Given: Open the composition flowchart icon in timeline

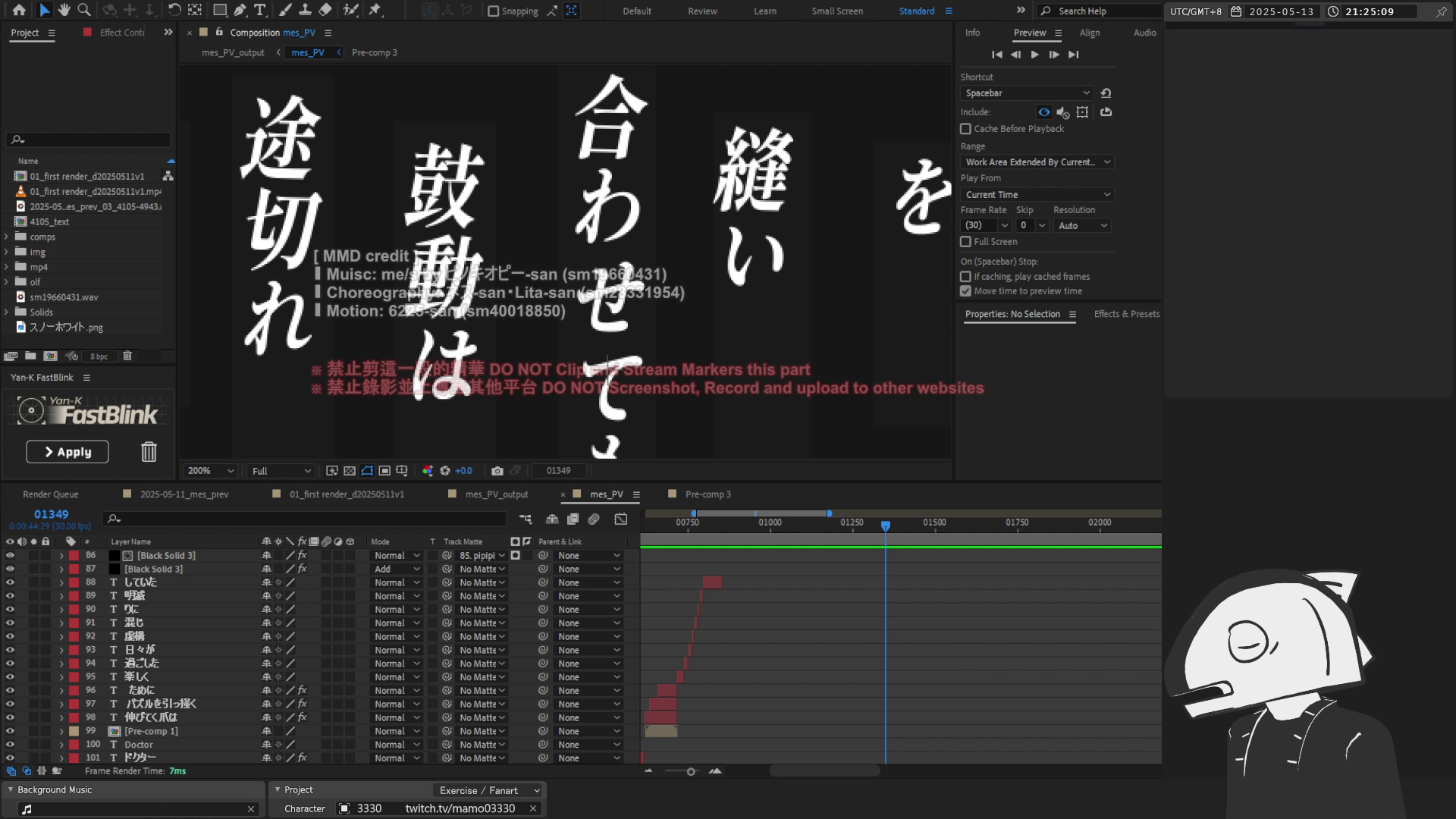Looking at the screenshot, I should pyautogui.click(x=526, y=519).
